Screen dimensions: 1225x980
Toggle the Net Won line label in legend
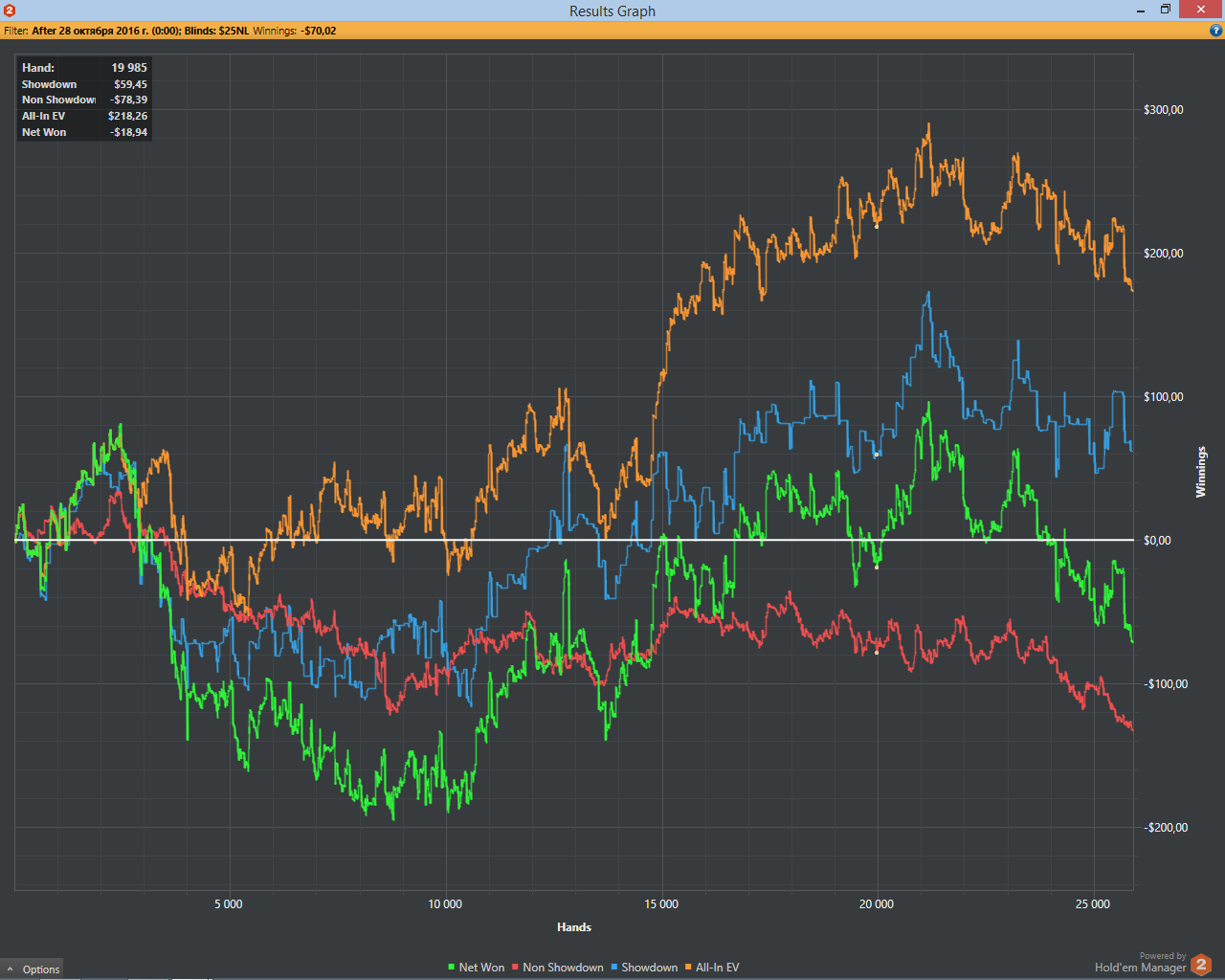point(481,968)
